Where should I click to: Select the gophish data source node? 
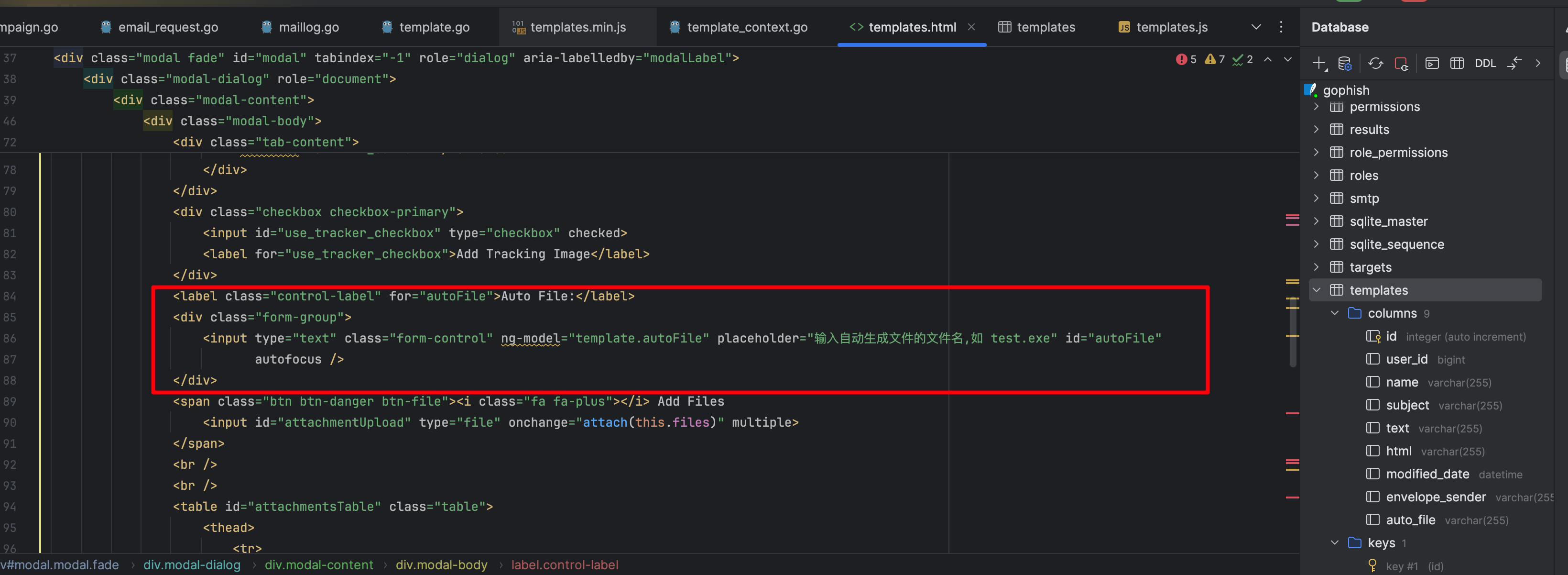click(x=1346, y=90)
